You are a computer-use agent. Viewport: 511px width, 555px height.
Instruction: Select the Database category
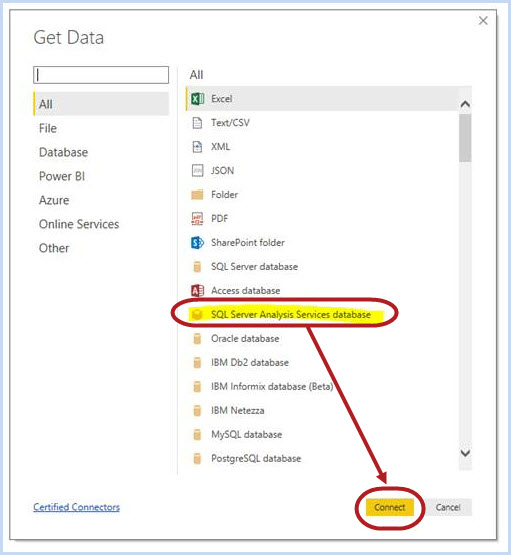pyautogui.click(x=63, y=152)
